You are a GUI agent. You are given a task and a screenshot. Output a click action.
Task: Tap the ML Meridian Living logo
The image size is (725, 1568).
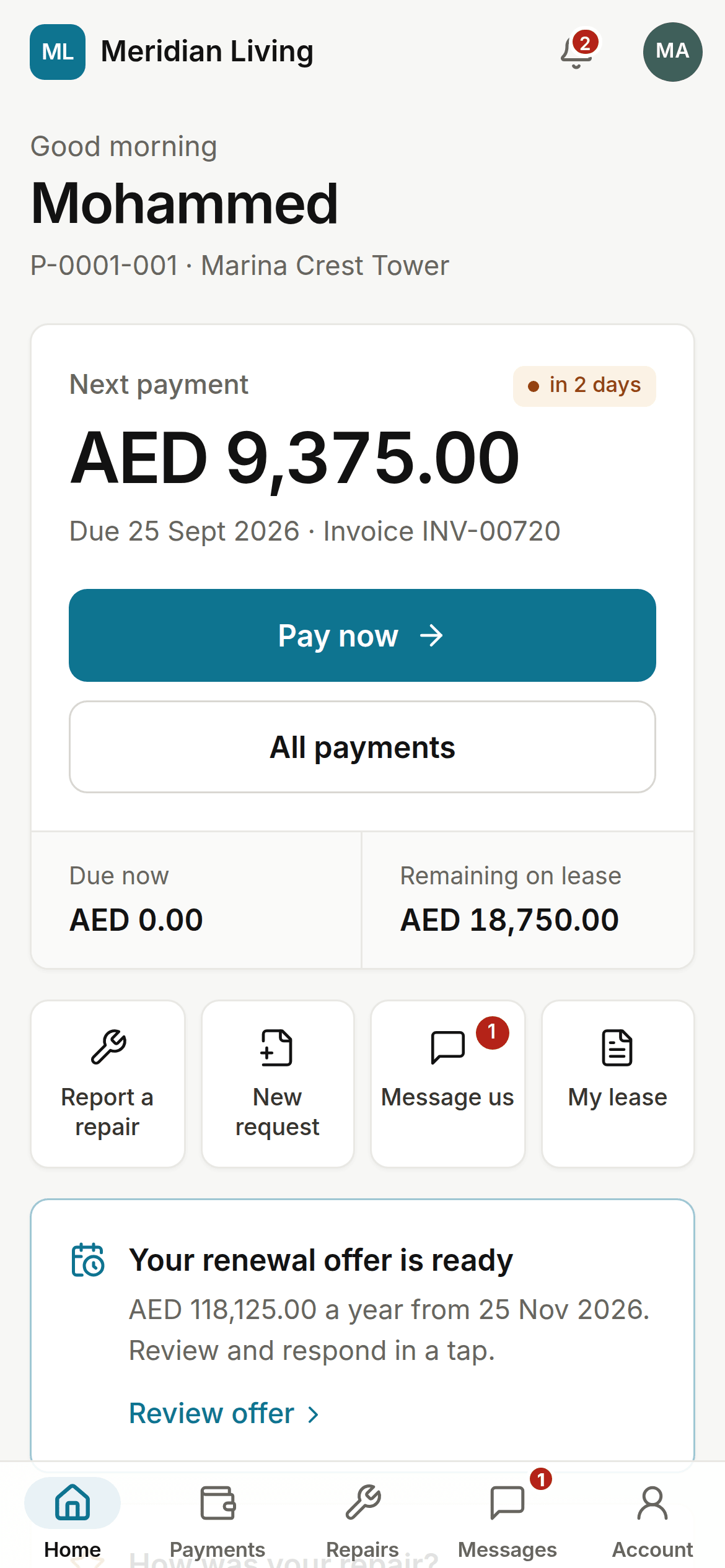coord(58,52)
